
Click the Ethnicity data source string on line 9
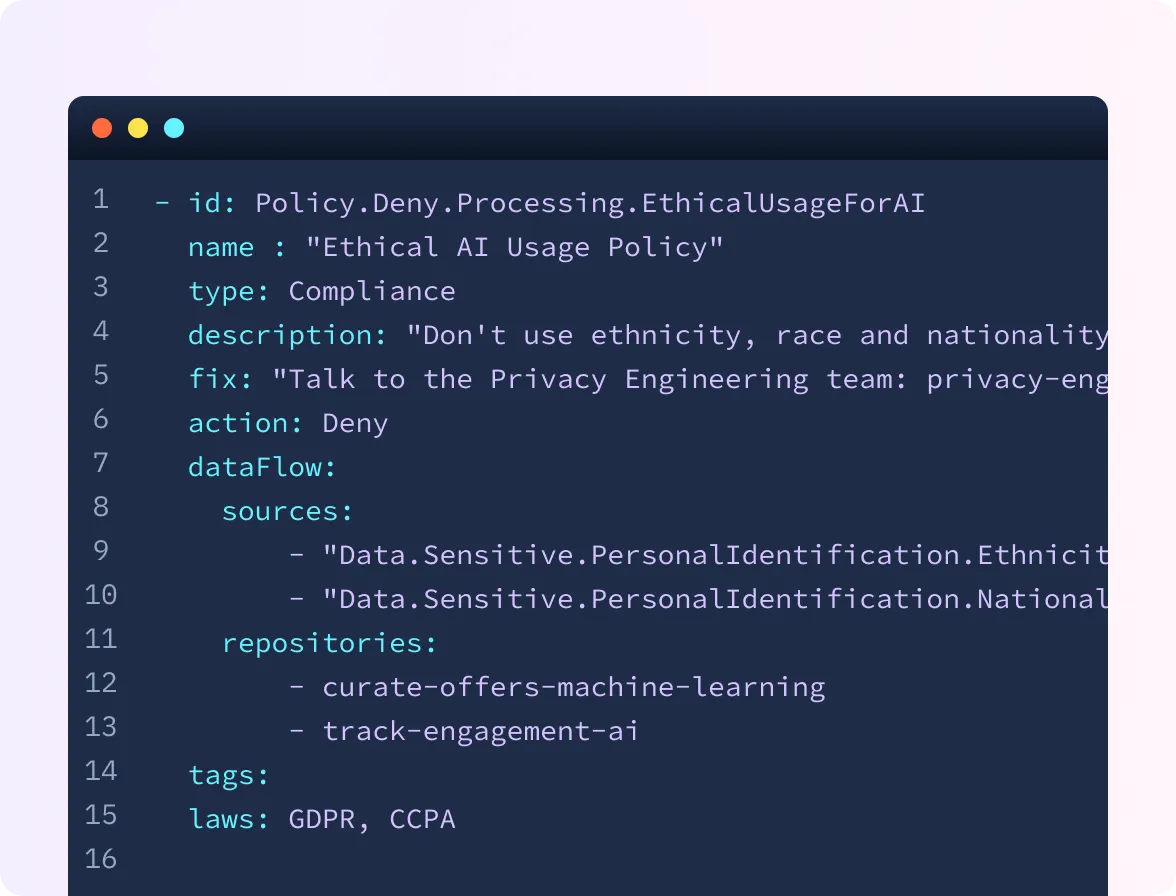tap(715, 556)
